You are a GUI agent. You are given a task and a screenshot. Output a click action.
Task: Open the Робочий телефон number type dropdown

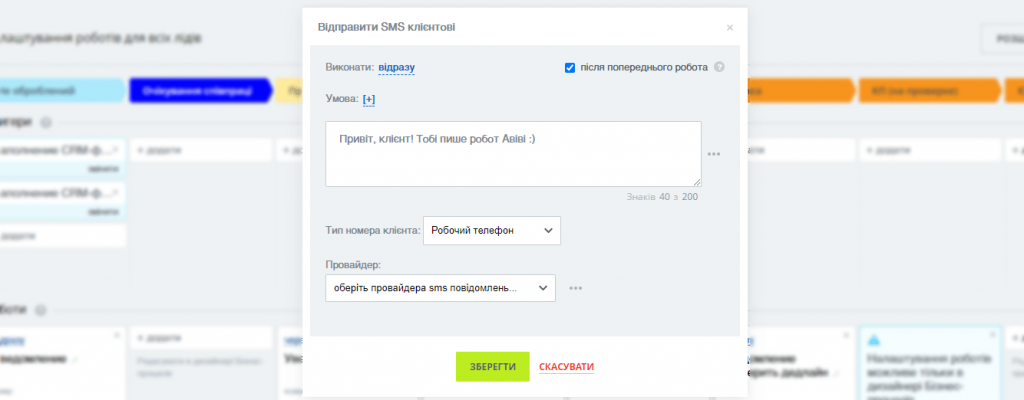492,231
